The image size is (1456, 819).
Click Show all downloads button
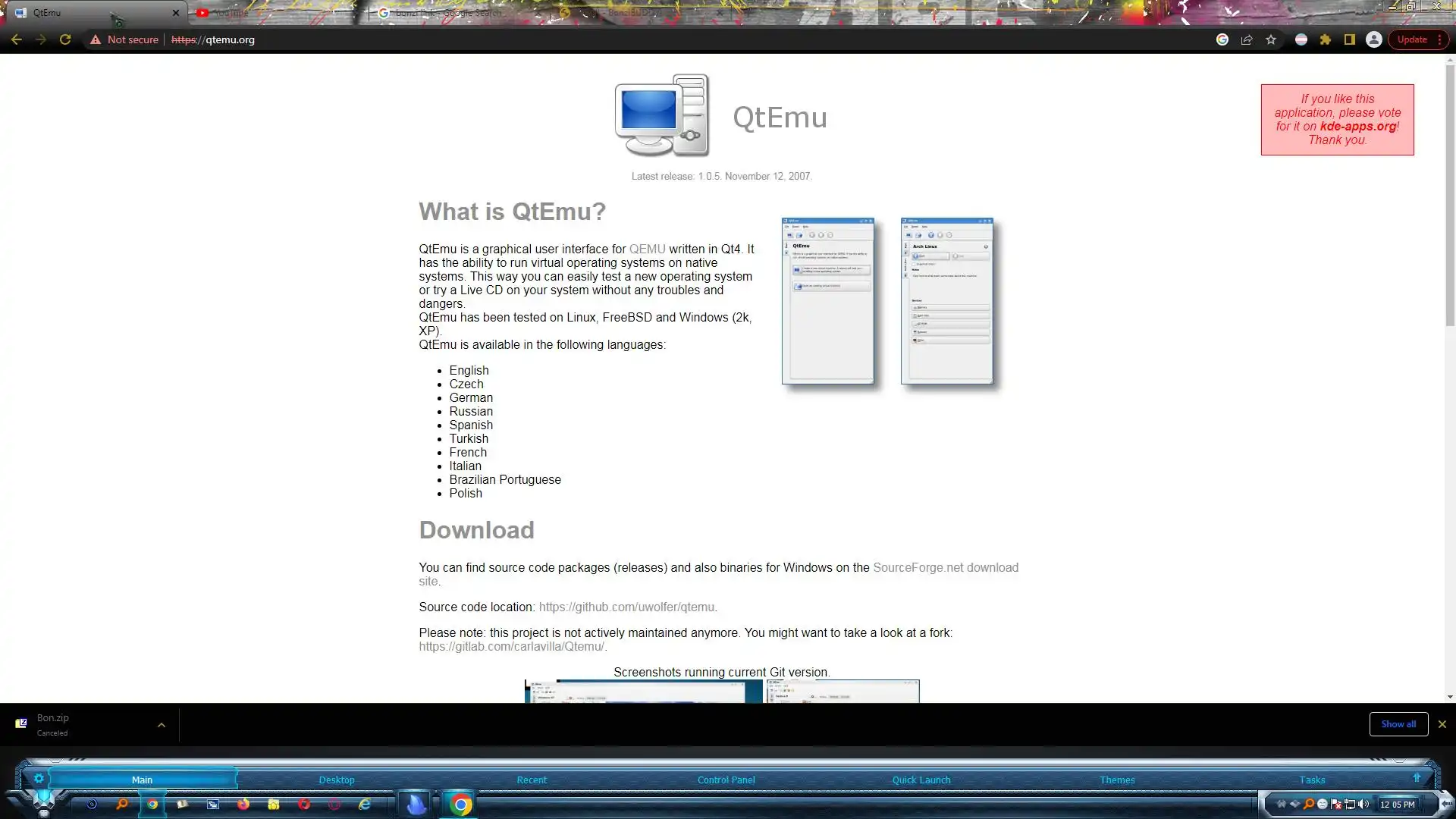[x=1398, y=724]
